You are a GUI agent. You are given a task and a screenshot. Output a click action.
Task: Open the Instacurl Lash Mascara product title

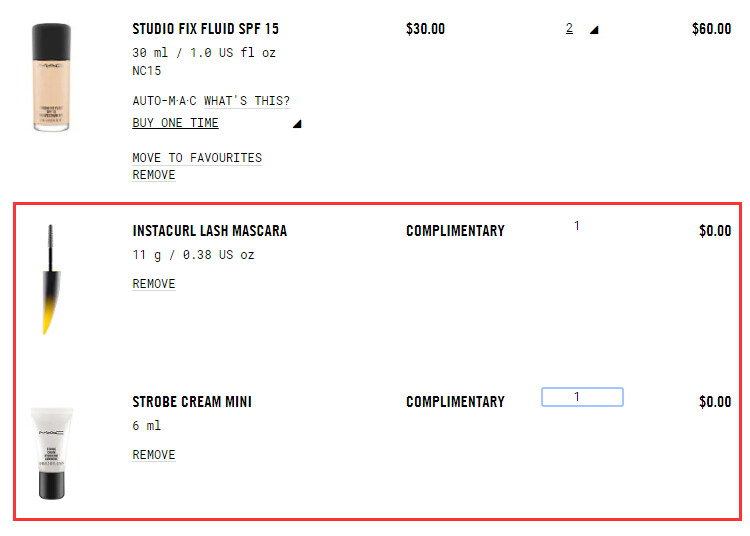pos(209,231)
